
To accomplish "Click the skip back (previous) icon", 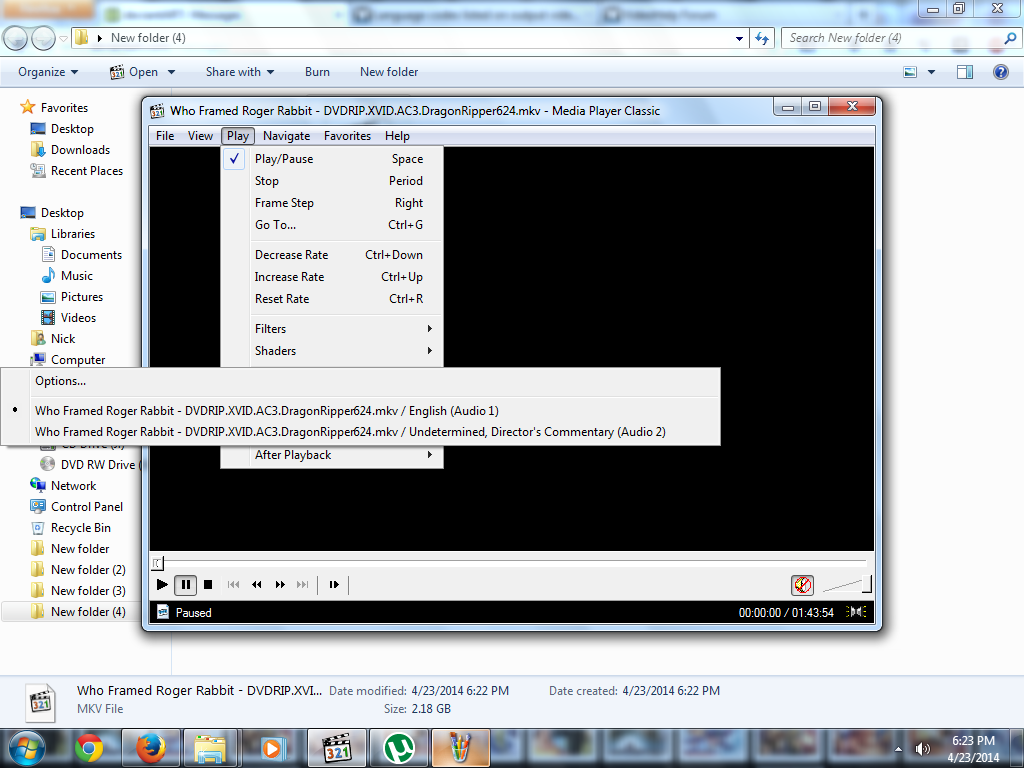I will (233, 584).
